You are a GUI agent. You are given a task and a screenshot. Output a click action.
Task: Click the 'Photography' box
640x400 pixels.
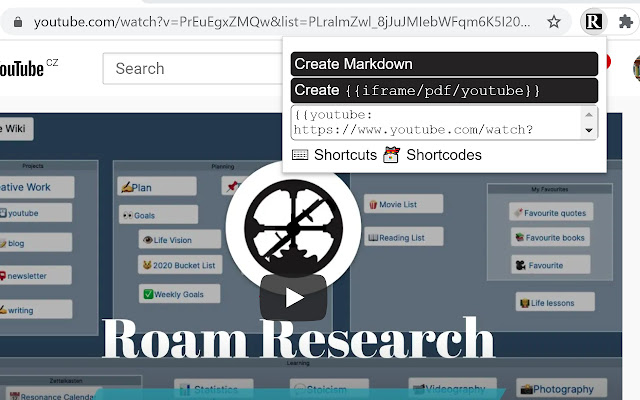click(x=561, y=389)
